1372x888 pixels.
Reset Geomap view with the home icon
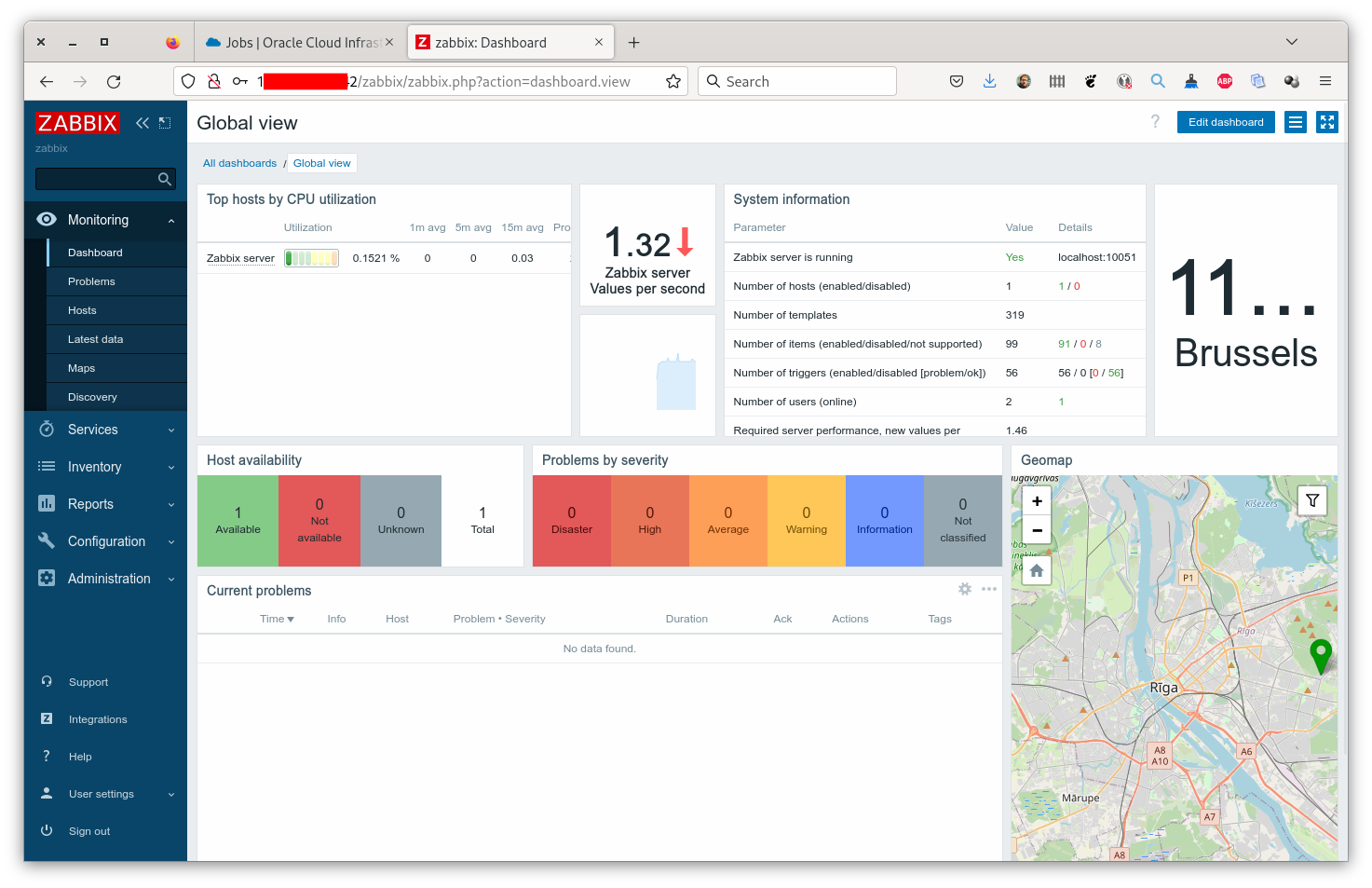pos(1036,569)
